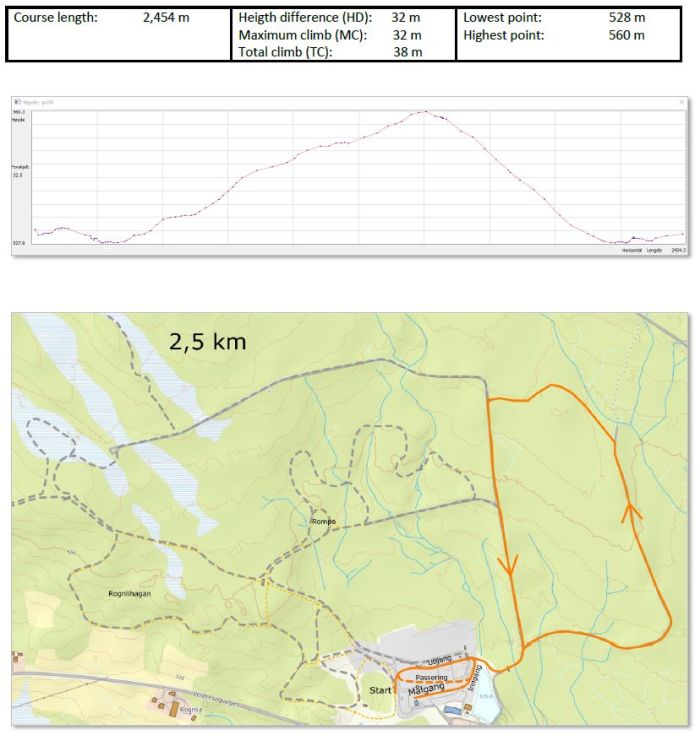Select the Lowest point value 528 m
The image size is (700, 736).
pos(627,18)
